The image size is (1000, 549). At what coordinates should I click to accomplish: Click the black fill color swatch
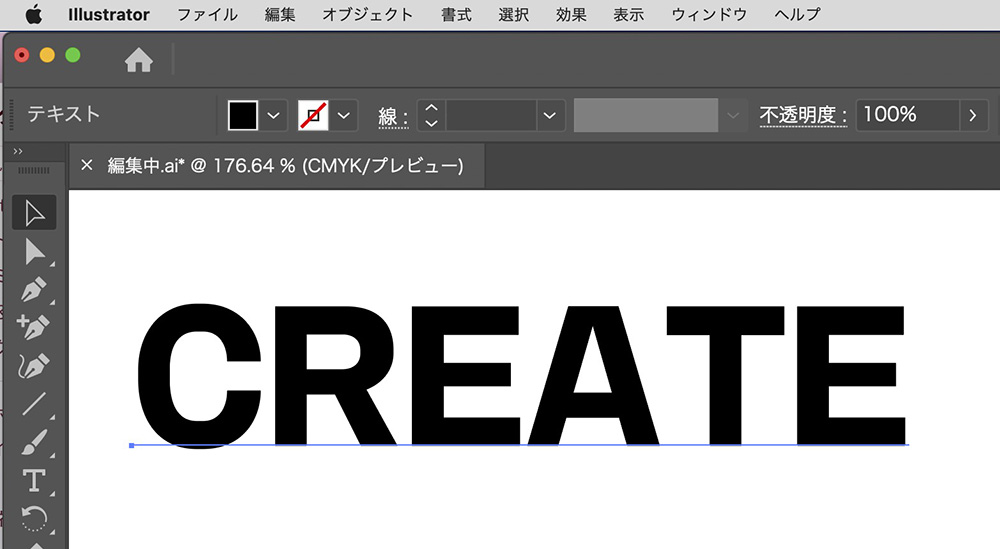[x=243, y=115]
